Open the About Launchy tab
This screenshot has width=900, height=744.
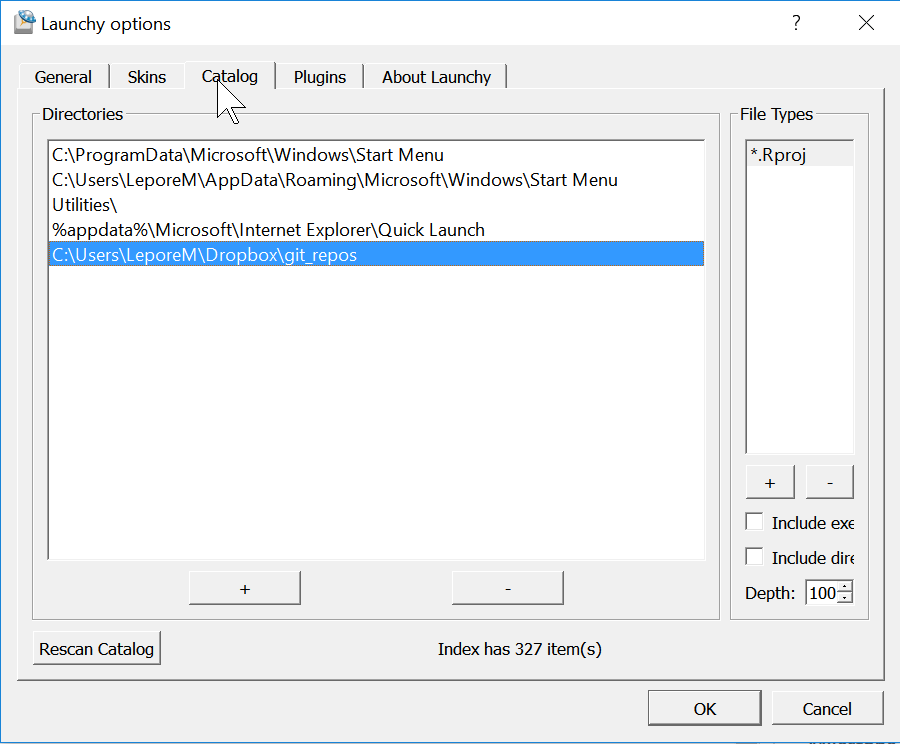436,76
